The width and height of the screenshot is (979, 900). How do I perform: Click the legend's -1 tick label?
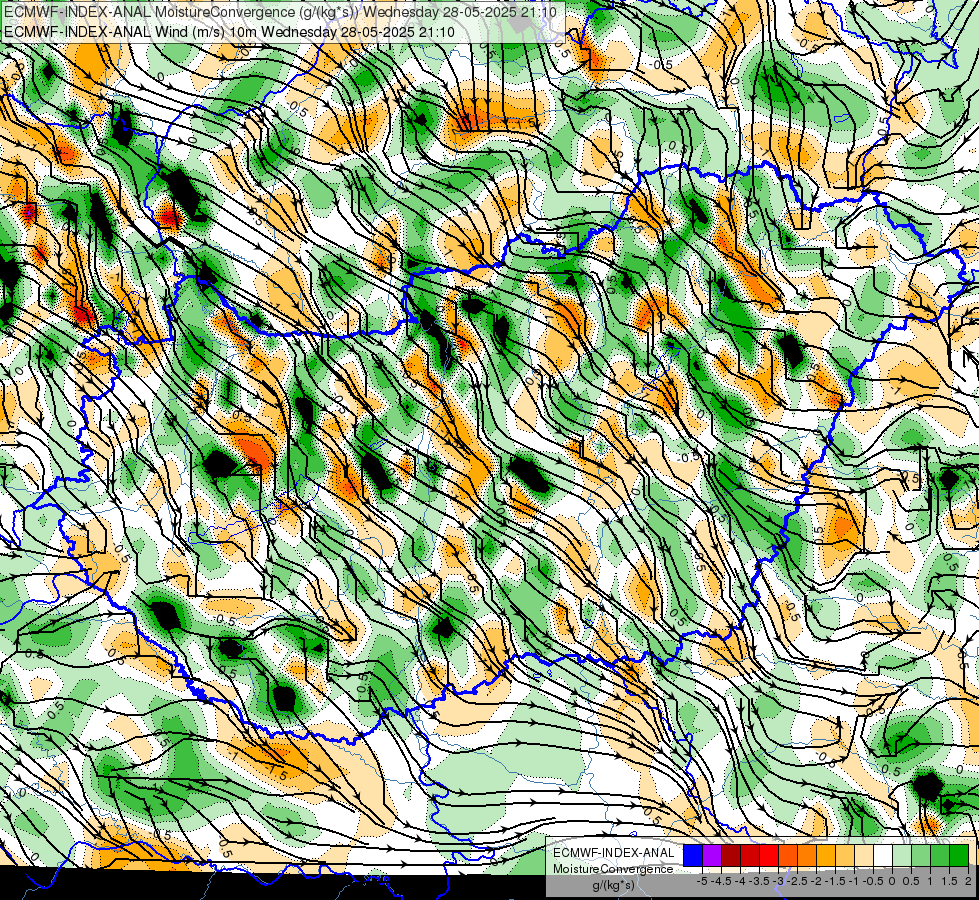(854, 881)
